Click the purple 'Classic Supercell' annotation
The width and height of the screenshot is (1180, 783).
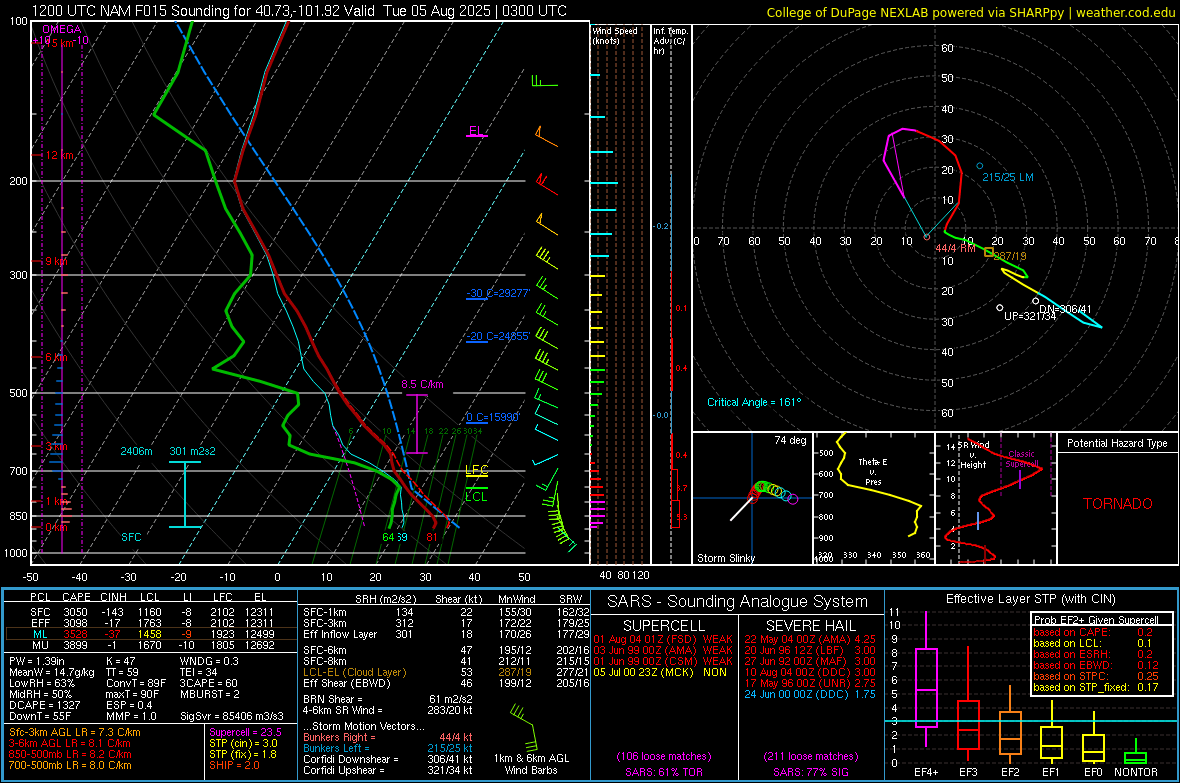point(1021,459)
